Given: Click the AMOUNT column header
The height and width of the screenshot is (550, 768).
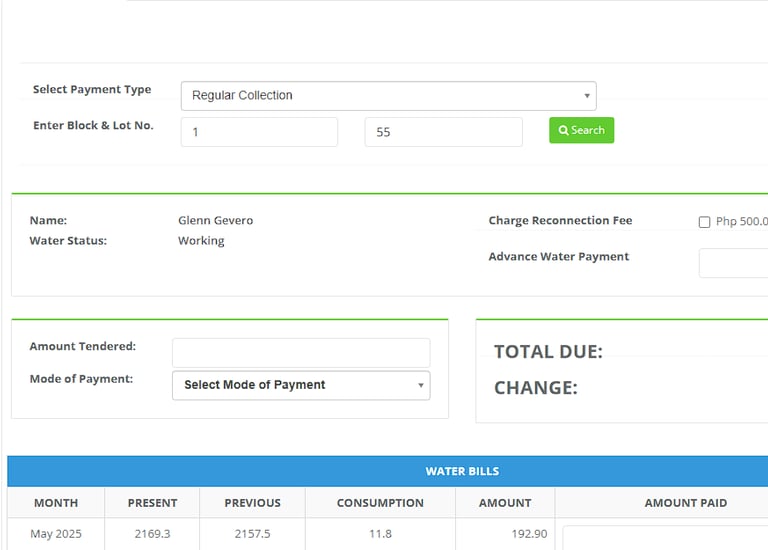Looking at the screenshot, I should coord(505,502).
